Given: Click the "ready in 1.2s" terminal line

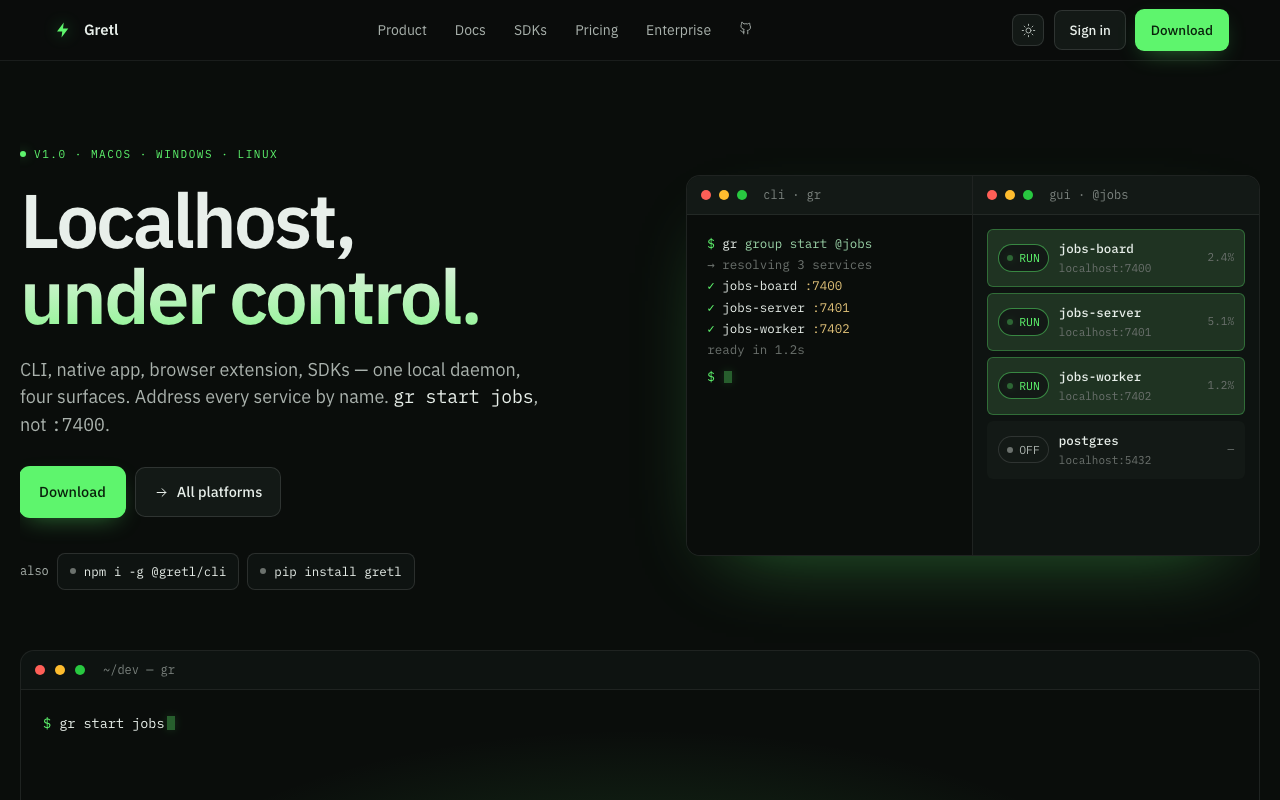Looking at the screenshot, I should (756, 350).
